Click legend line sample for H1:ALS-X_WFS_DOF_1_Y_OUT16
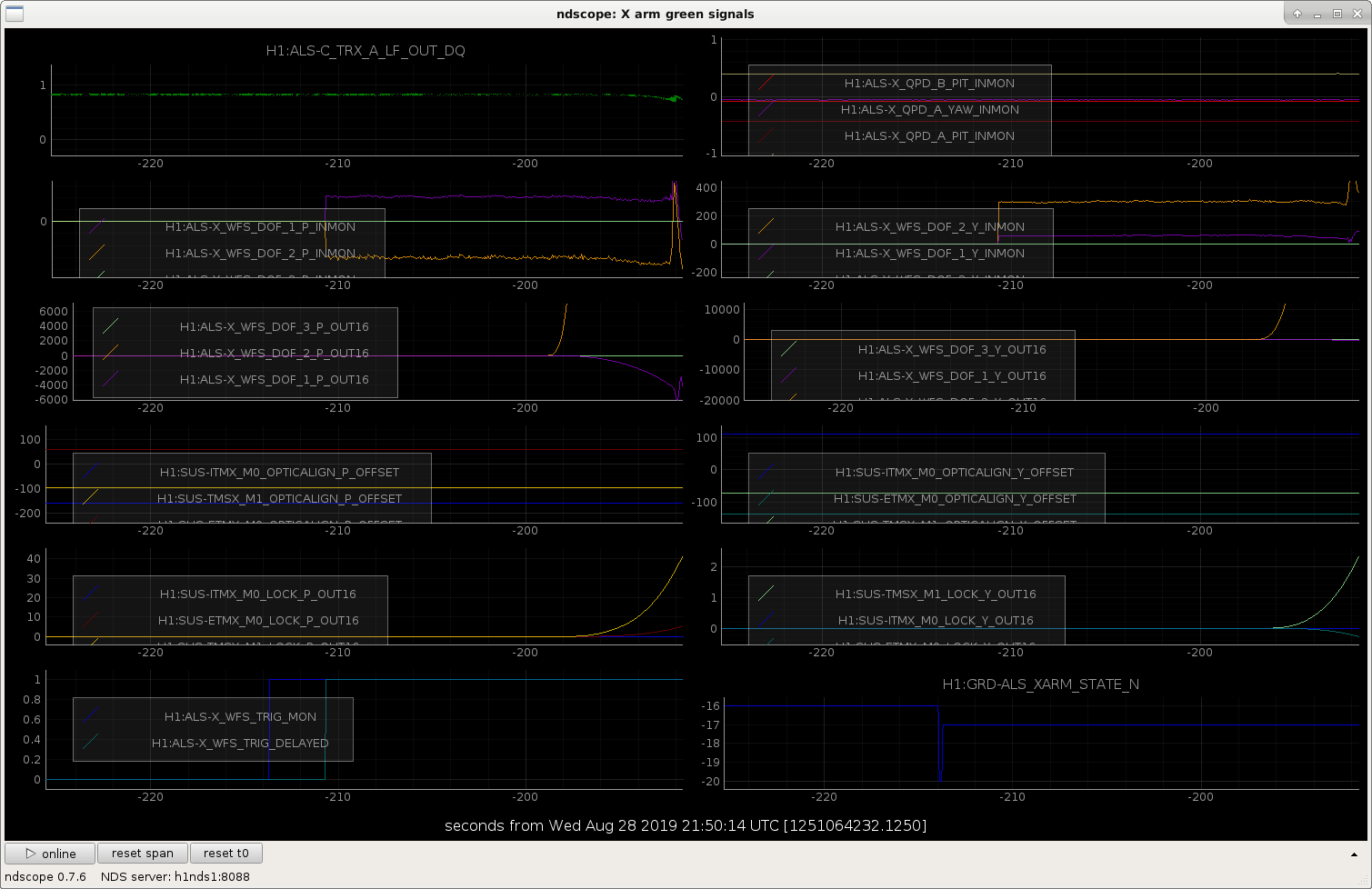Viewport: 1372px width, 889px height. [789, 375]
